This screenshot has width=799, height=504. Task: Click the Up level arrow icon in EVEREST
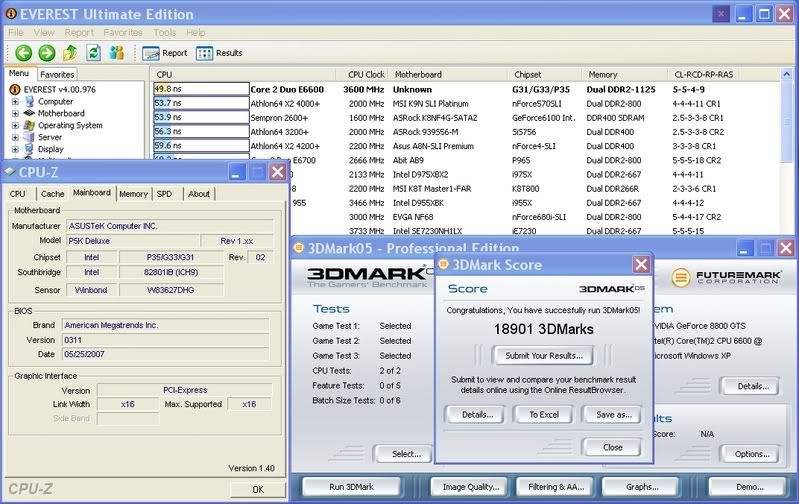pos(70,52)
